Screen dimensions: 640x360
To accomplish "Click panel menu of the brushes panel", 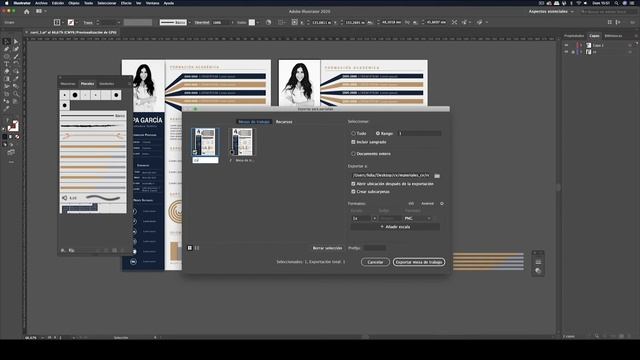I will [x=129, y=84].
